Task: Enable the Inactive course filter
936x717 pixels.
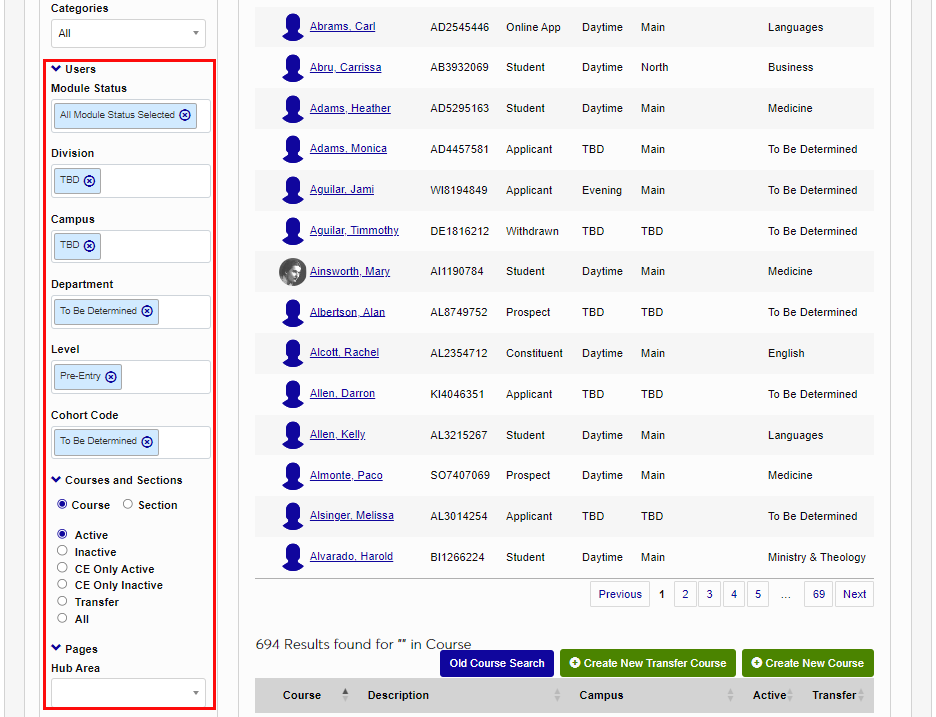Action: (60, 551)
